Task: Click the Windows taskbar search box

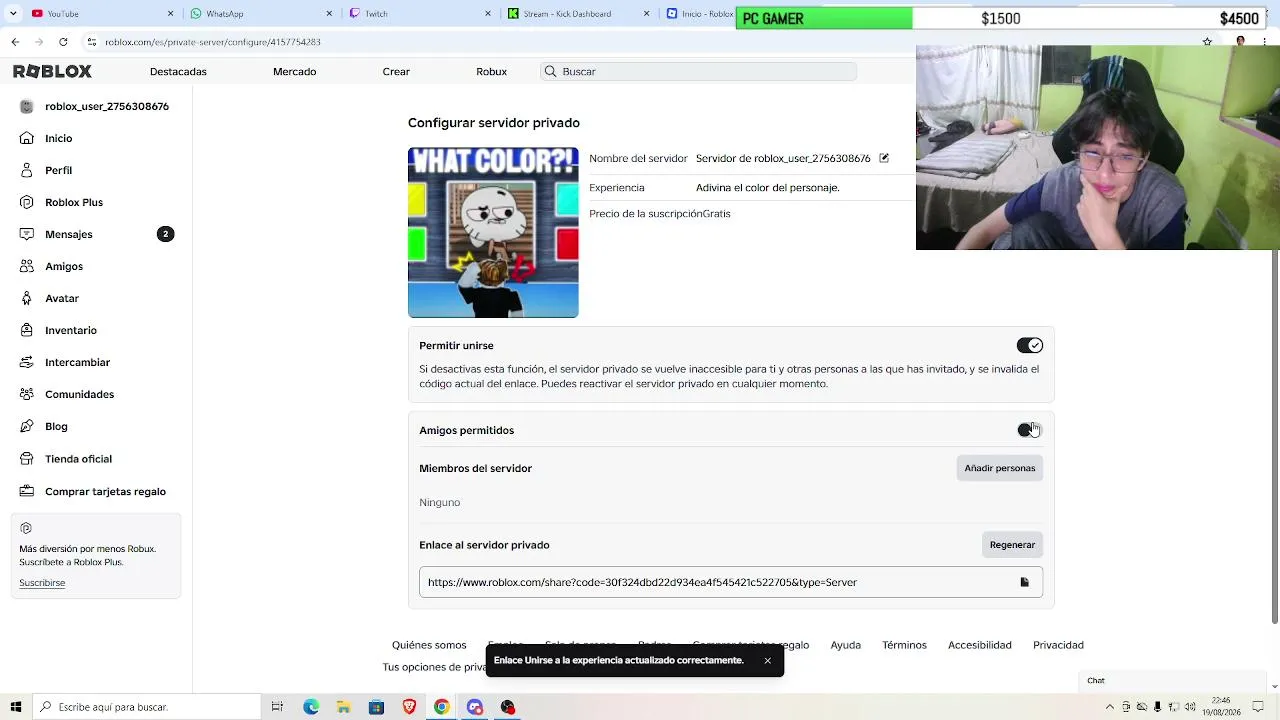Action: 146,707
